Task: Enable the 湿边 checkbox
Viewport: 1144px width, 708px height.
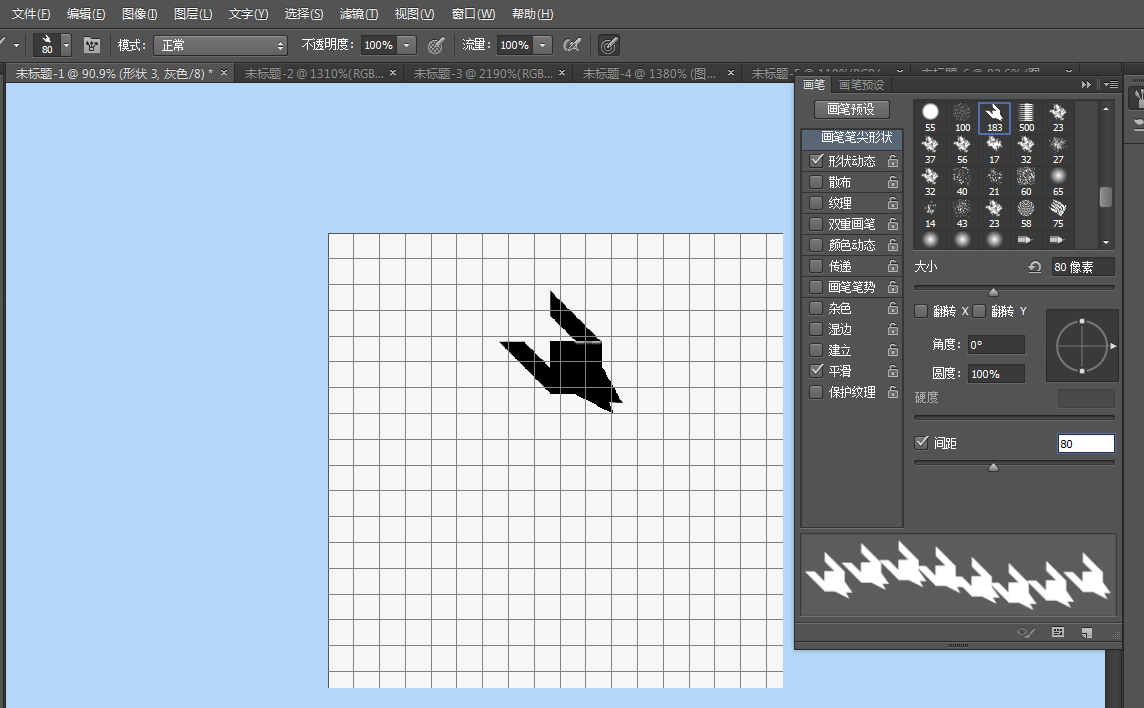Action: click(816, 329)
